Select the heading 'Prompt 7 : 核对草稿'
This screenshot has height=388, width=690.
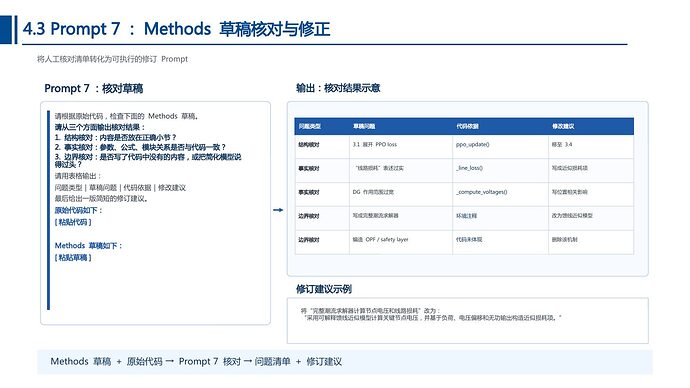94,88
